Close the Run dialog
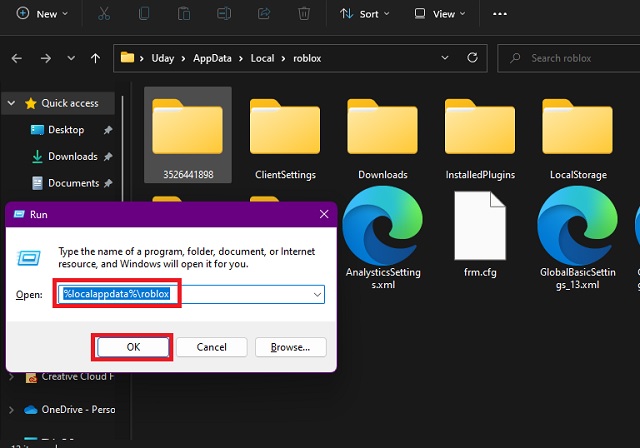 coord(324,214)
